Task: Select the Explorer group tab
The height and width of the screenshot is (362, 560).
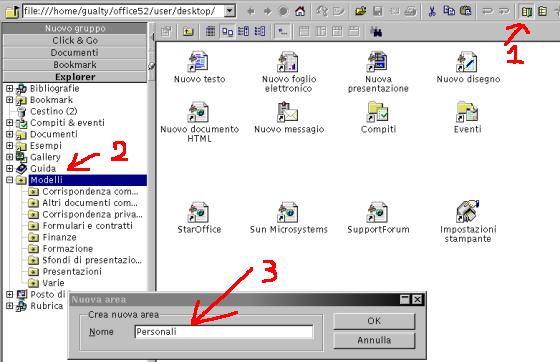Action: point(75,77)
